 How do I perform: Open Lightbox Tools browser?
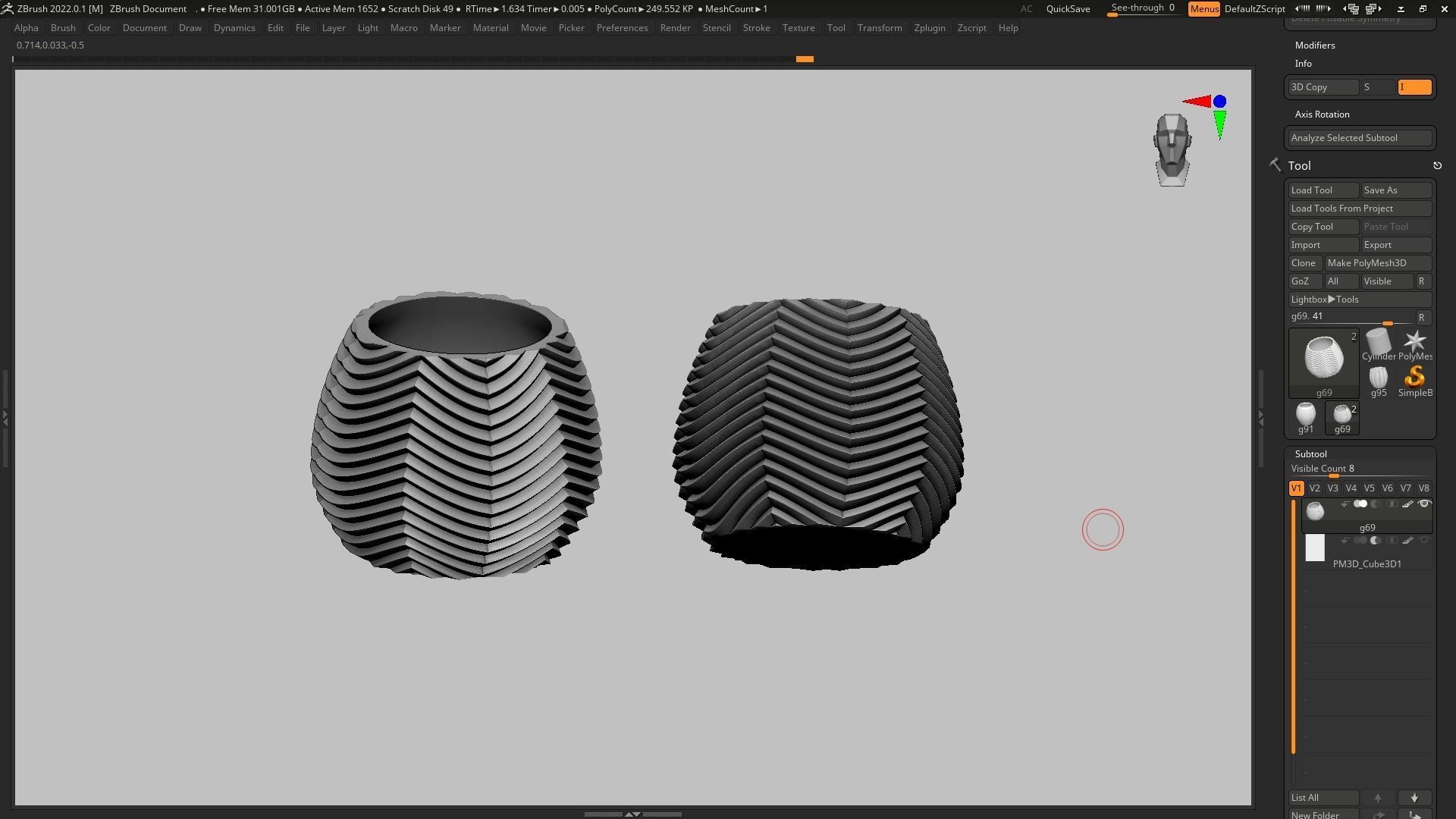click(x=1360, y=300)
